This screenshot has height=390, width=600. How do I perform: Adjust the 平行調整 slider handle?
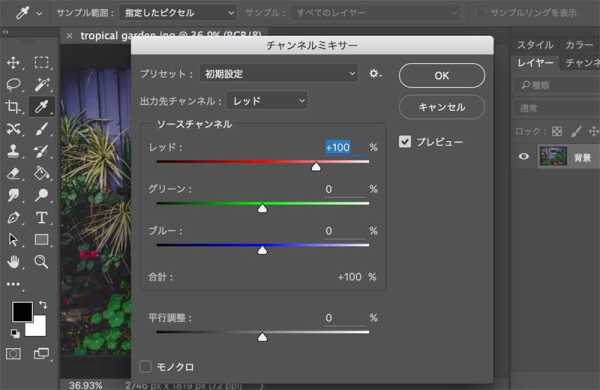[262, 337]
